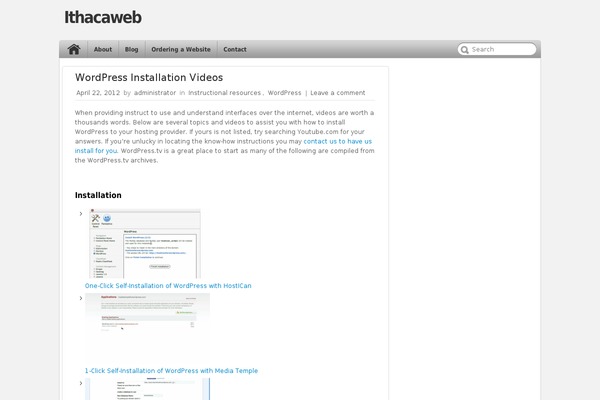The image size is (600, 400).
Task: Open the WordPress Installation Videos post title
Action: tap(149, 77)
